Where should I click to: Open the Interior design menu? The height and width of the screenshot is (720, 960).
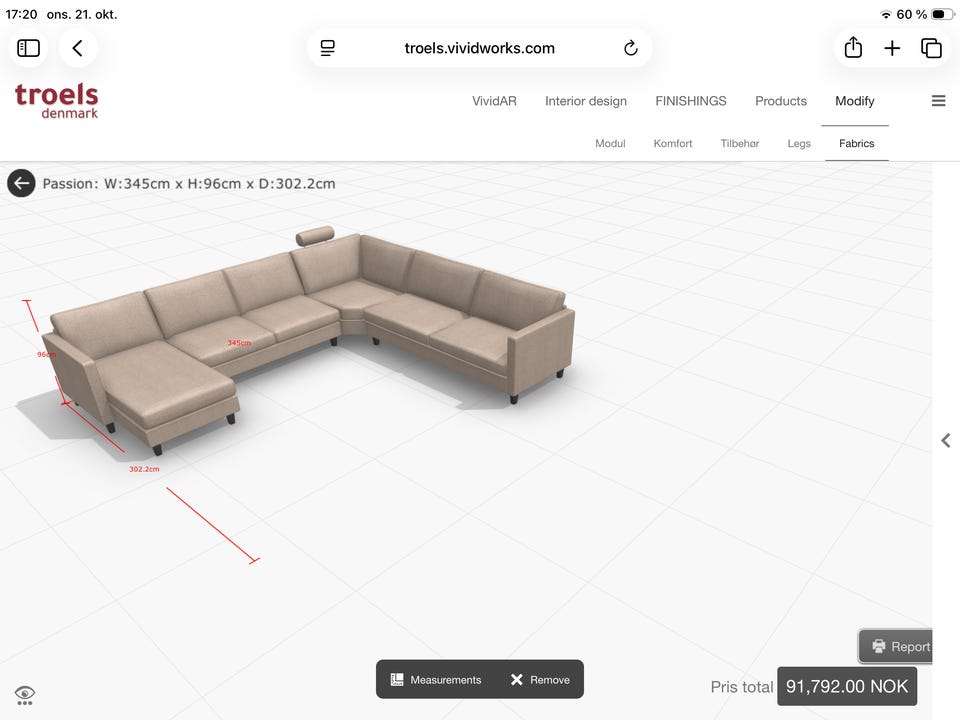(x=586, y=101)
